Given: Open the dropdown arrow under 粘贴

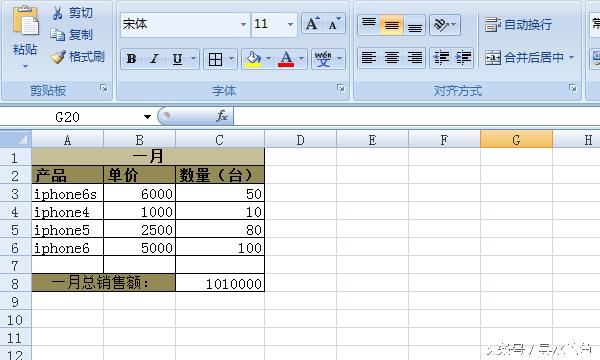Looking at the screenshot, I should coord(25,67).
